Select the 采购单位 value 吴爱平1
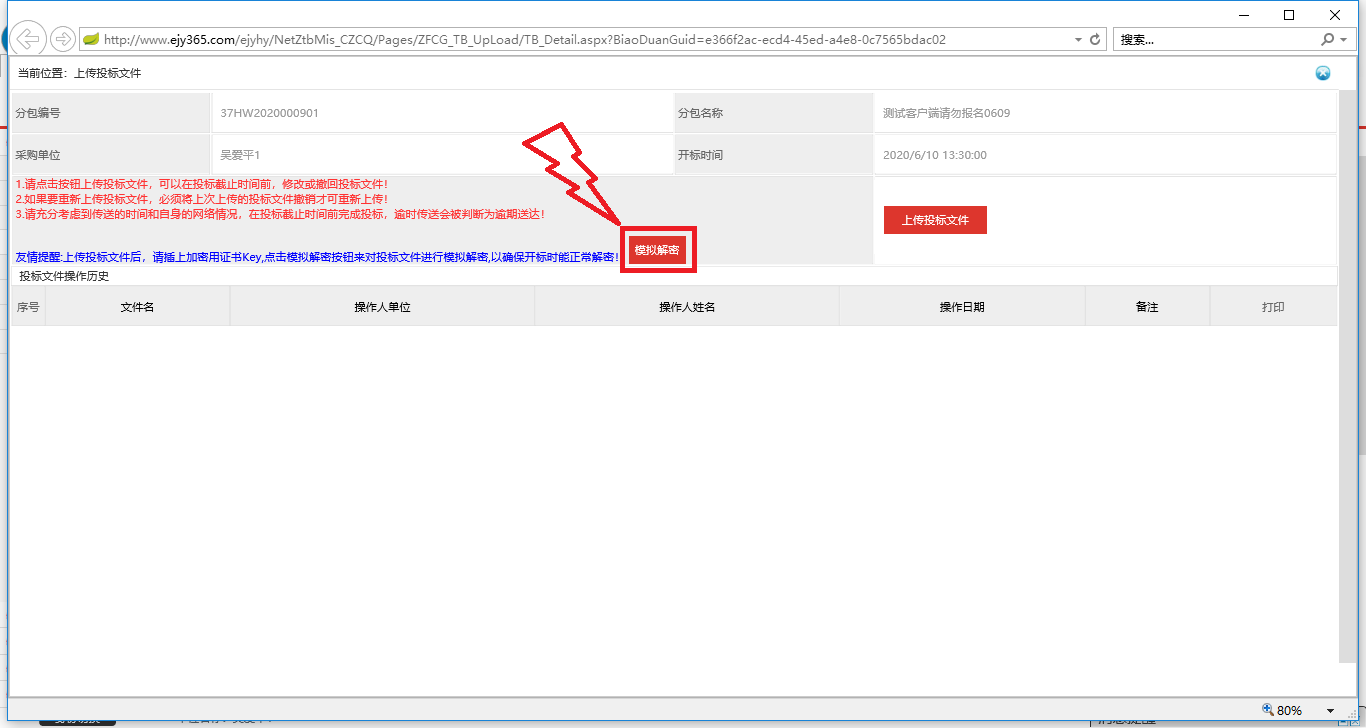The height and width of the screenshot is (728, 1366). [240, 155]
